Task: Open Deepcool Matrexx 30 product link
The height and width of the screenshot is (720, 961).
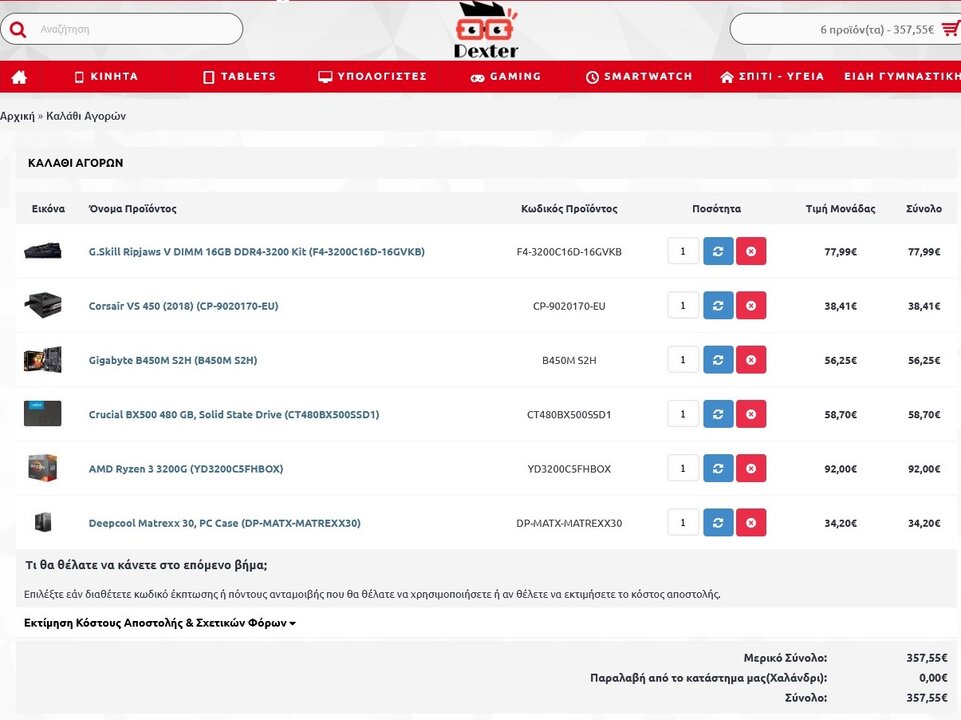Action: 224,523
